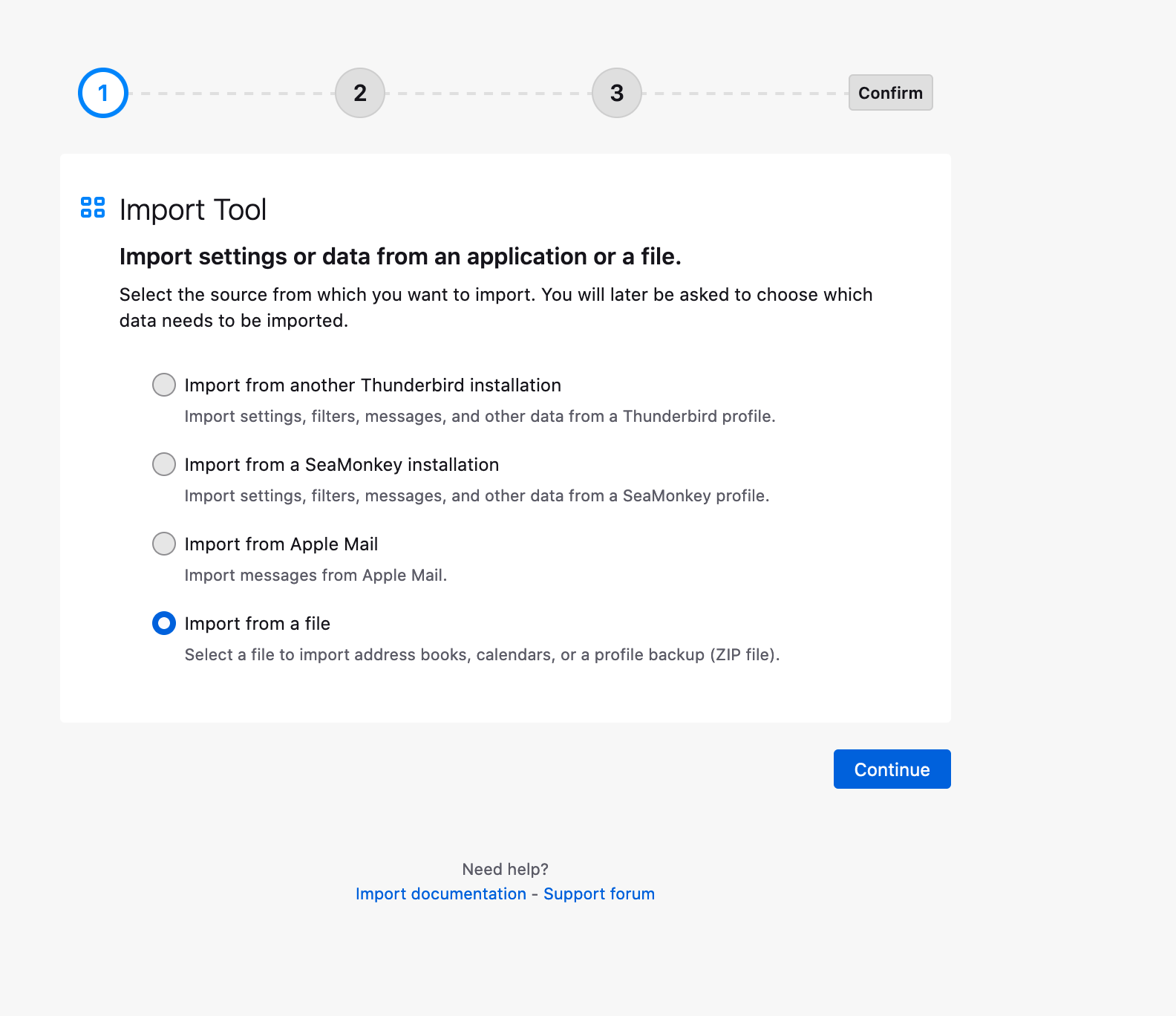
Task: Click 'Select the source from which you want' paragraph
Action: click(x=496, y=307)
